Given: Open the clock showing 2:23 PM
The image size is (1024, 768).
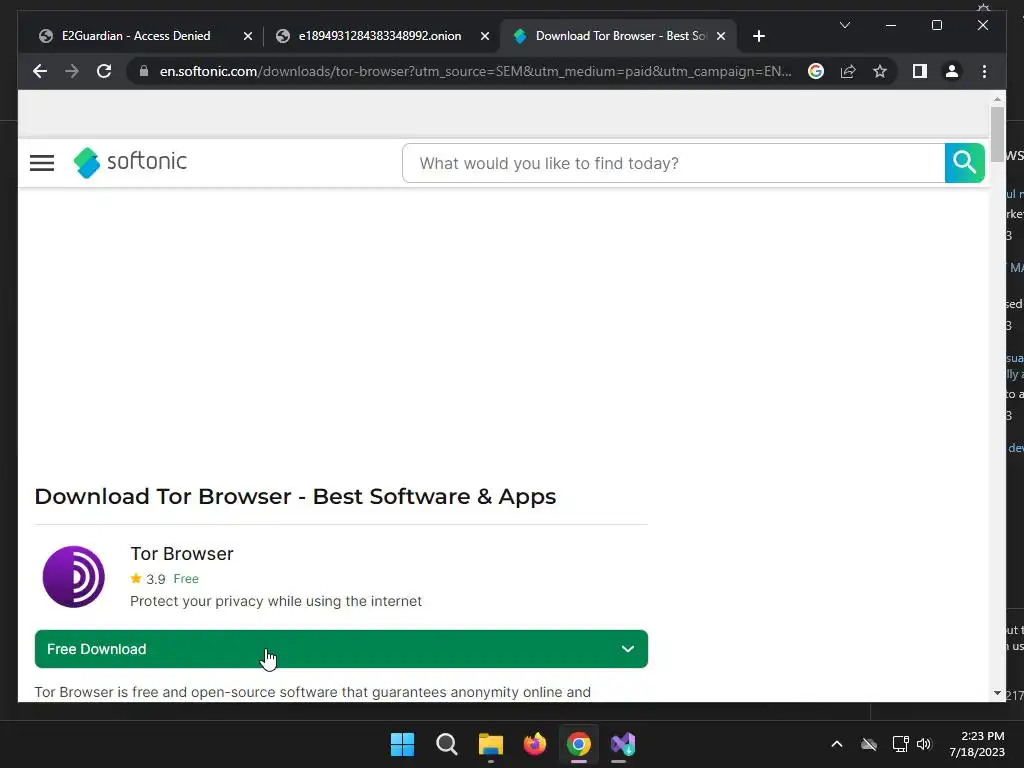Looking at the screenshot, I should pos(977,744).
